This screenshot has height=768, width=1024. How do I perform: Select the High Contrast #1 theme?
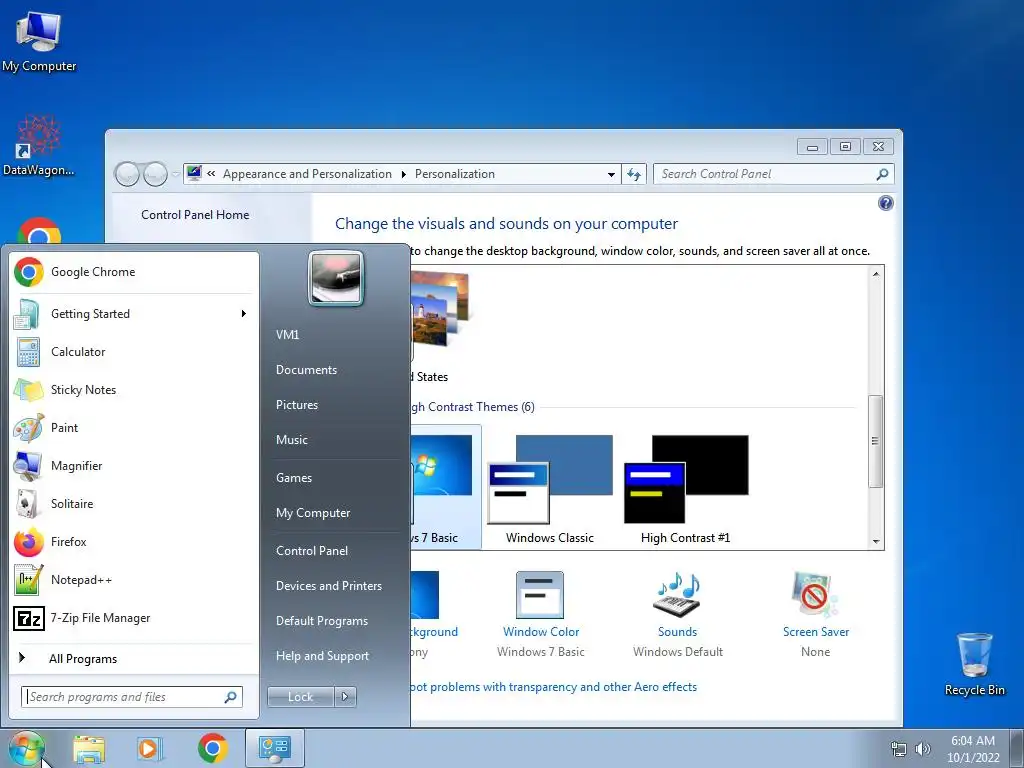tap(686, 489)
